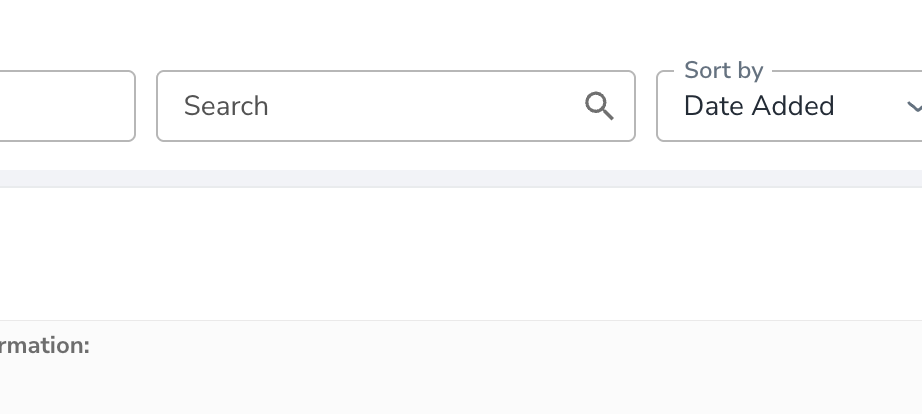Viewport: 922px width, 414px height.
Task: Click the blank space right of Date Added
Action: 870,106
